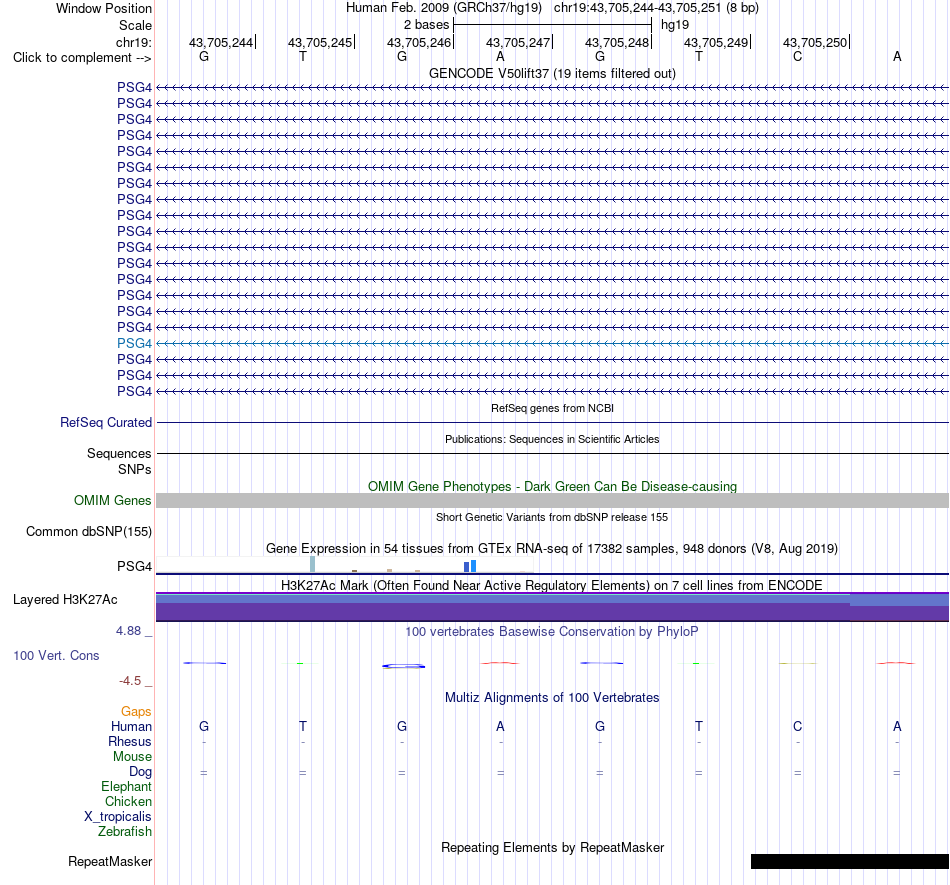Click the 'Dog' species label
950x885 pixels.
pyautogui.click(x=141, y=771)
